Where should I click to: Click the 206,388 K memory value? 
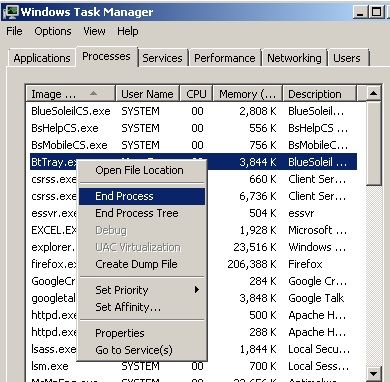click(252, 264)
